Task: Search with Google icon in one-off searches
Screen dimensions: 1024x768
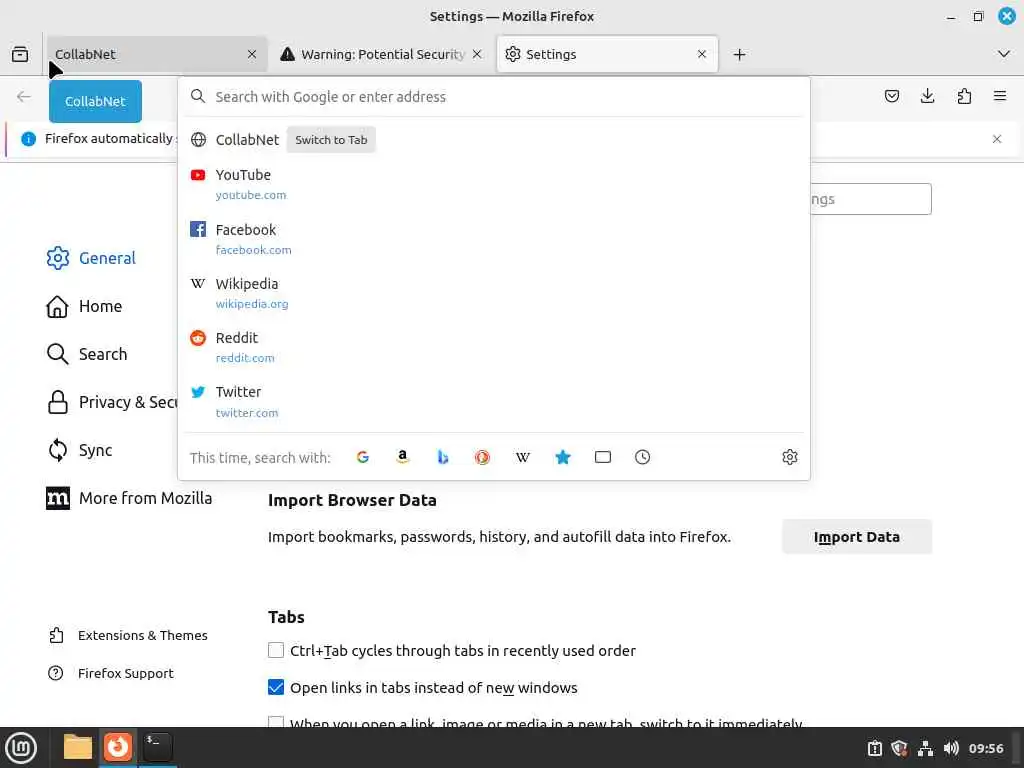Action: click(x=363, y=457)
